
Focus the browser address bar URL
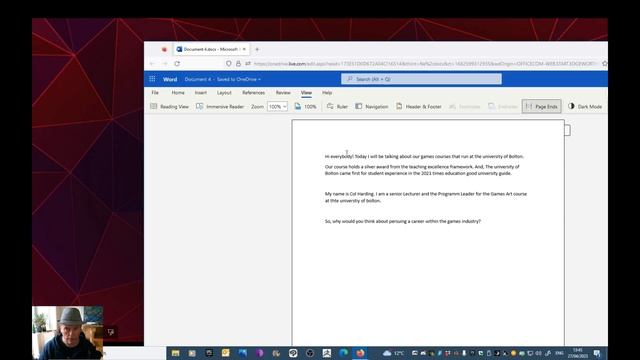point(426,64)
